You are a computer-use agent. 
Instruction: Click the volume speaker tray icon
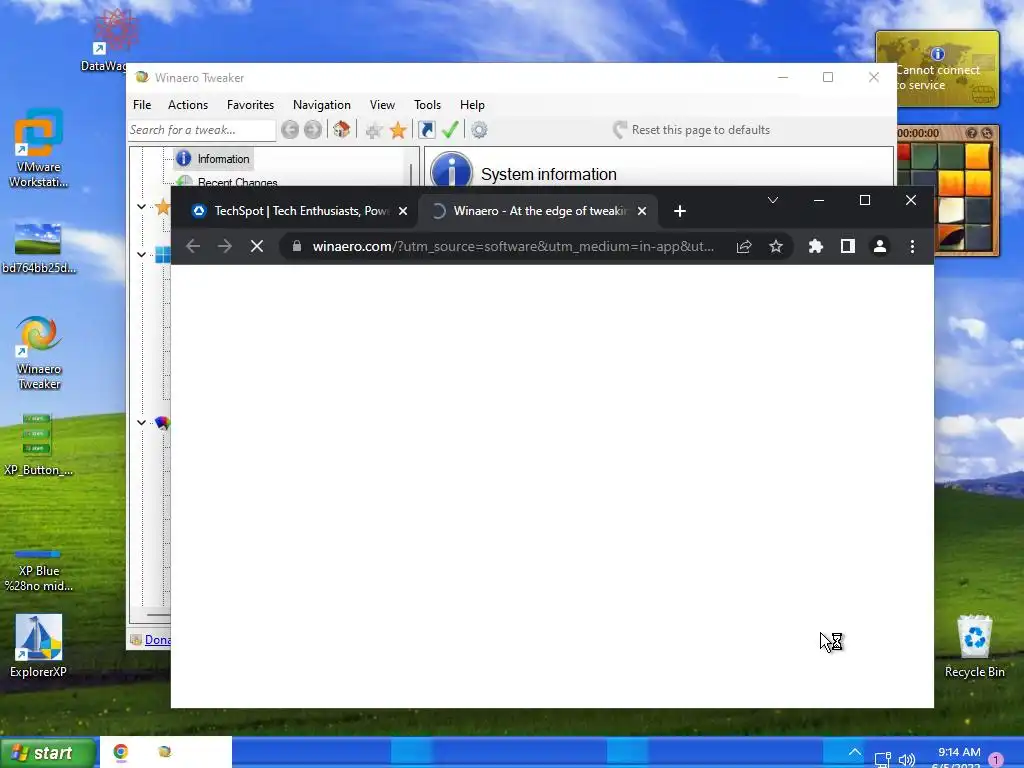pos(906,760)
